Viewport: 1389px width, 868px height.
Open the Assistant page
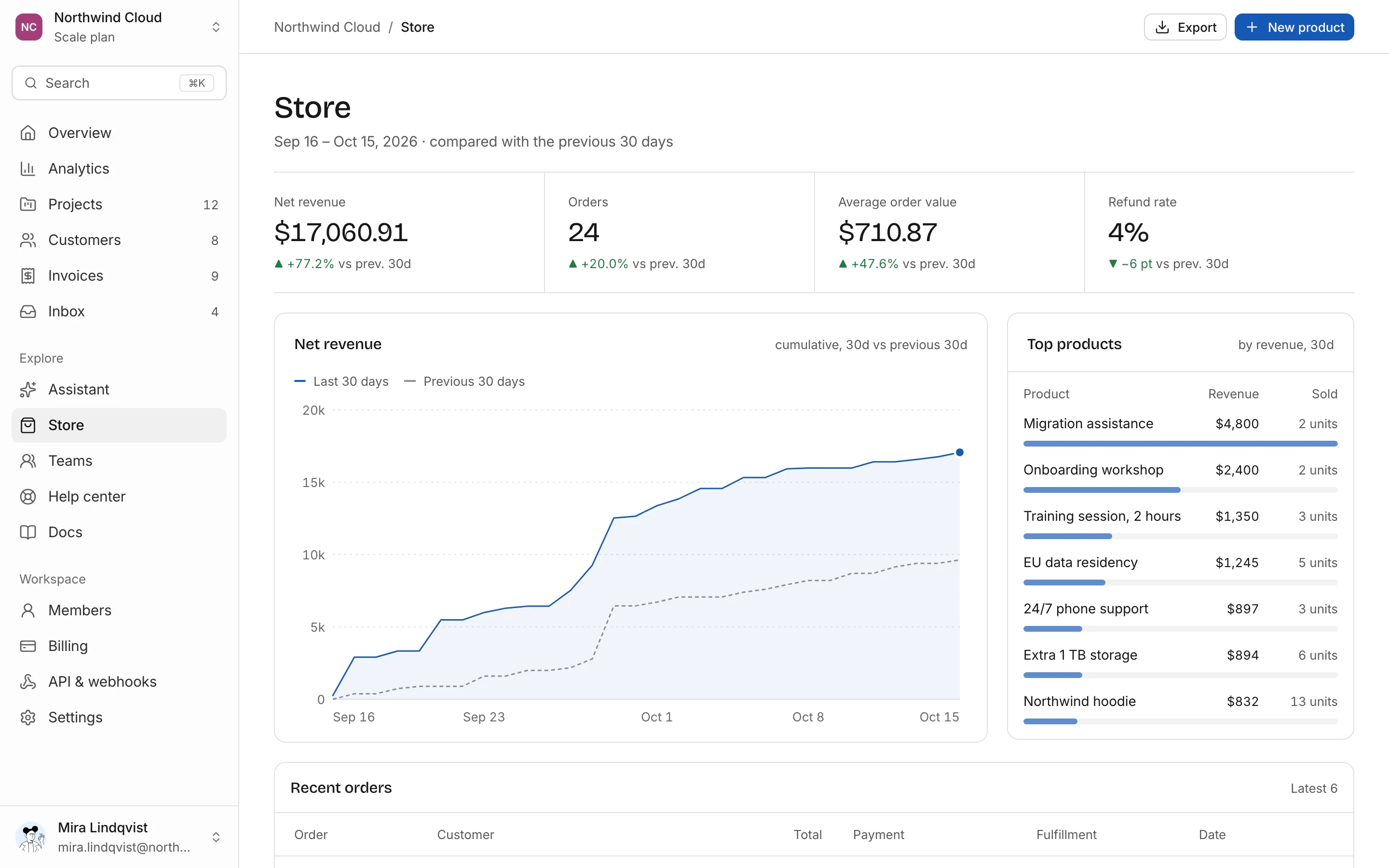coord(119,389)
